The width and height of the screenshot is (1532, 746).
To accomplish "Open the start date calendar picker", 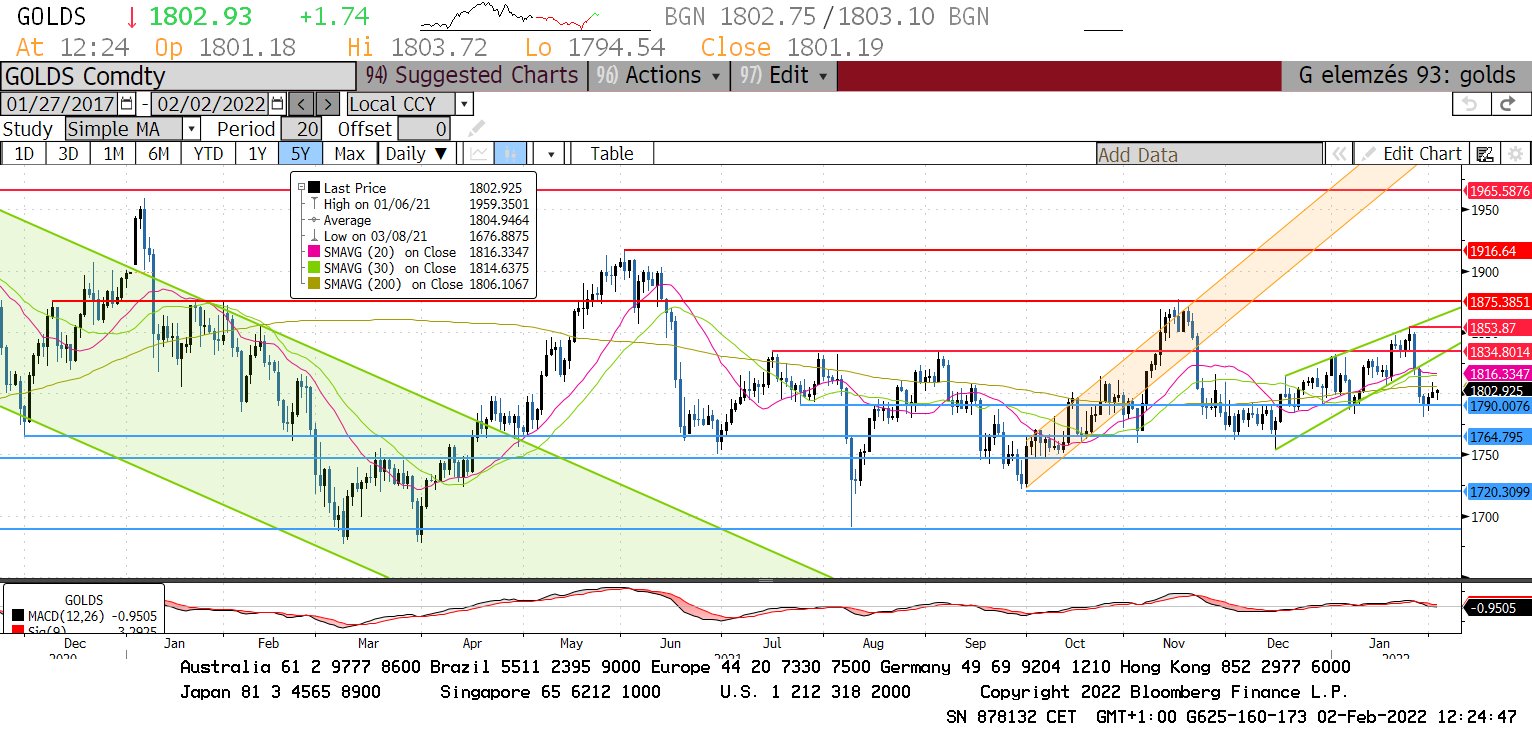I will pos(126,104).
